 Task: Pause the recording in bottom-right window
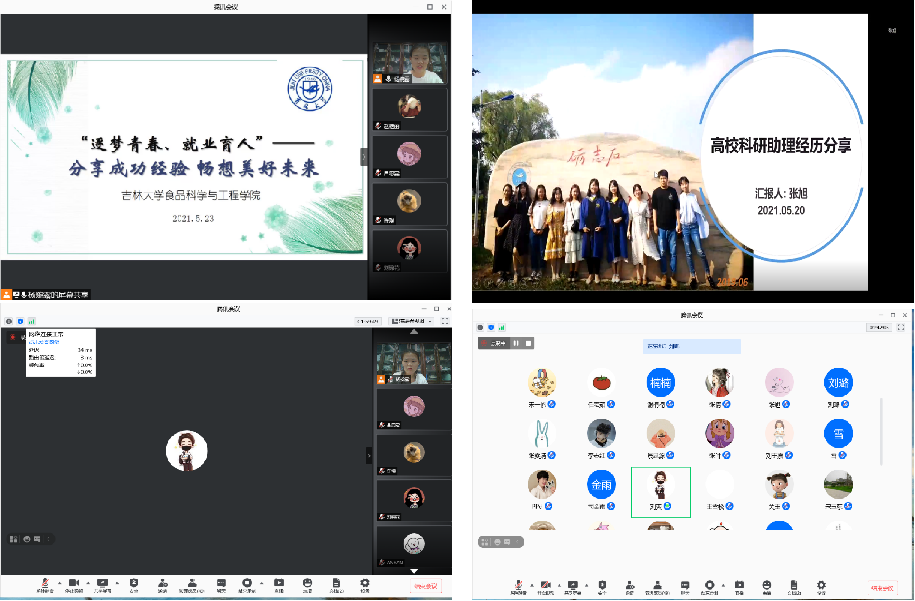[516, 343]
